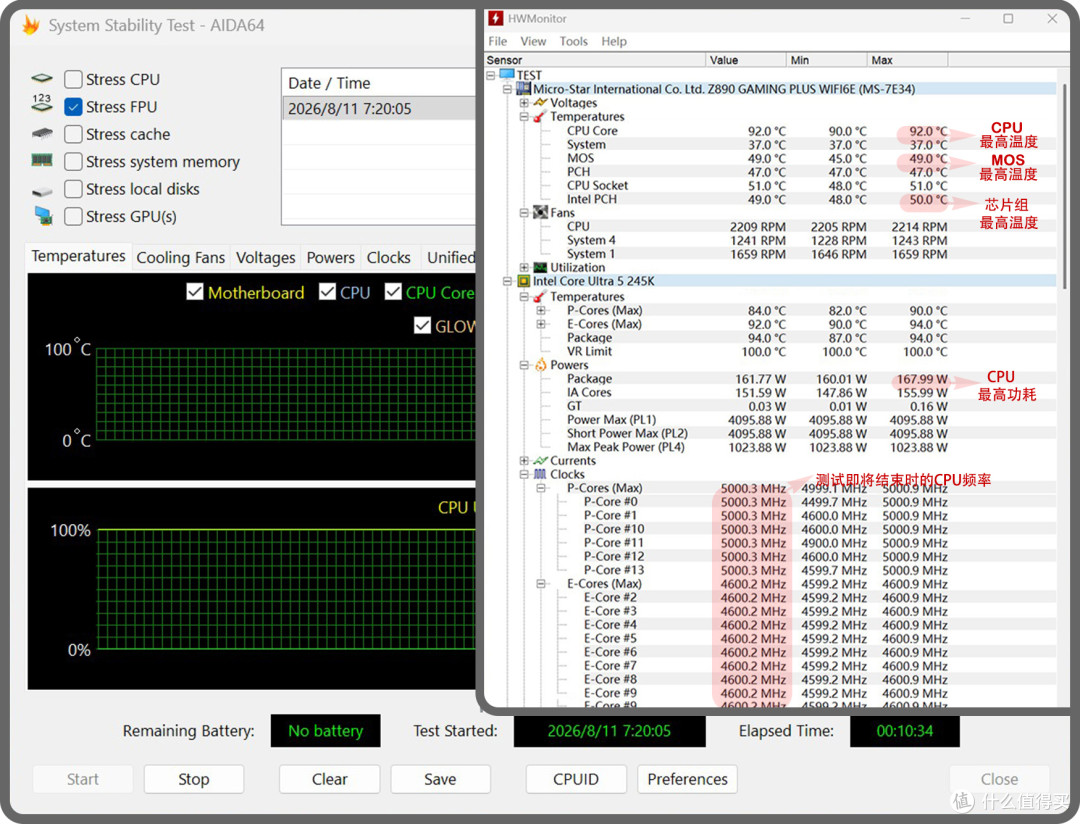This screenshot has height=824, width=1080.
Task: Click the thermometer icon of CPU Temperatures node
Action: (x=541, y=297)
